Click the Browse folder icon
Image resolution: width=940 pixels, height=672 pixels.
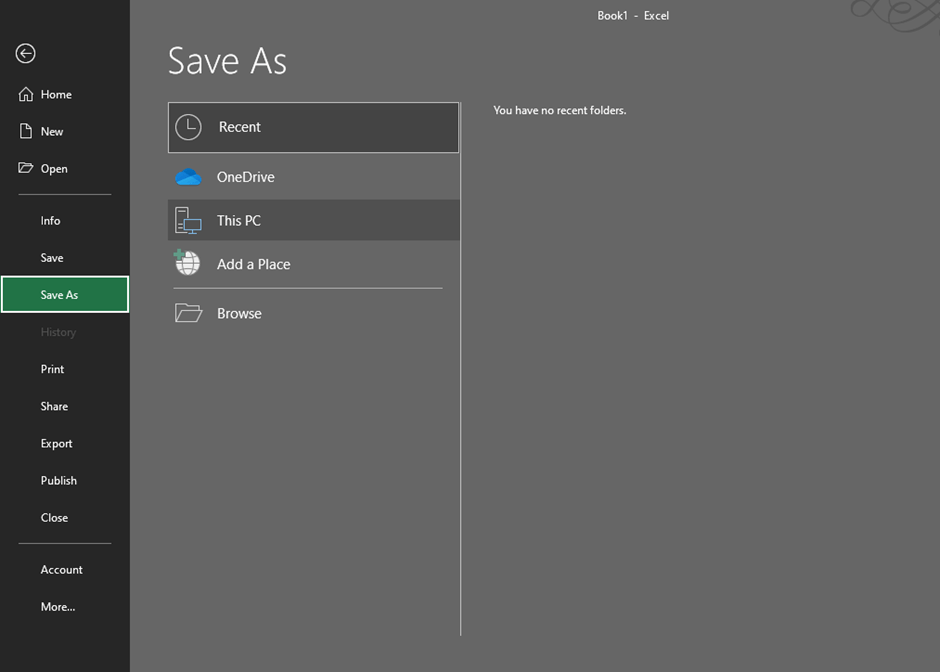(188, 313)
